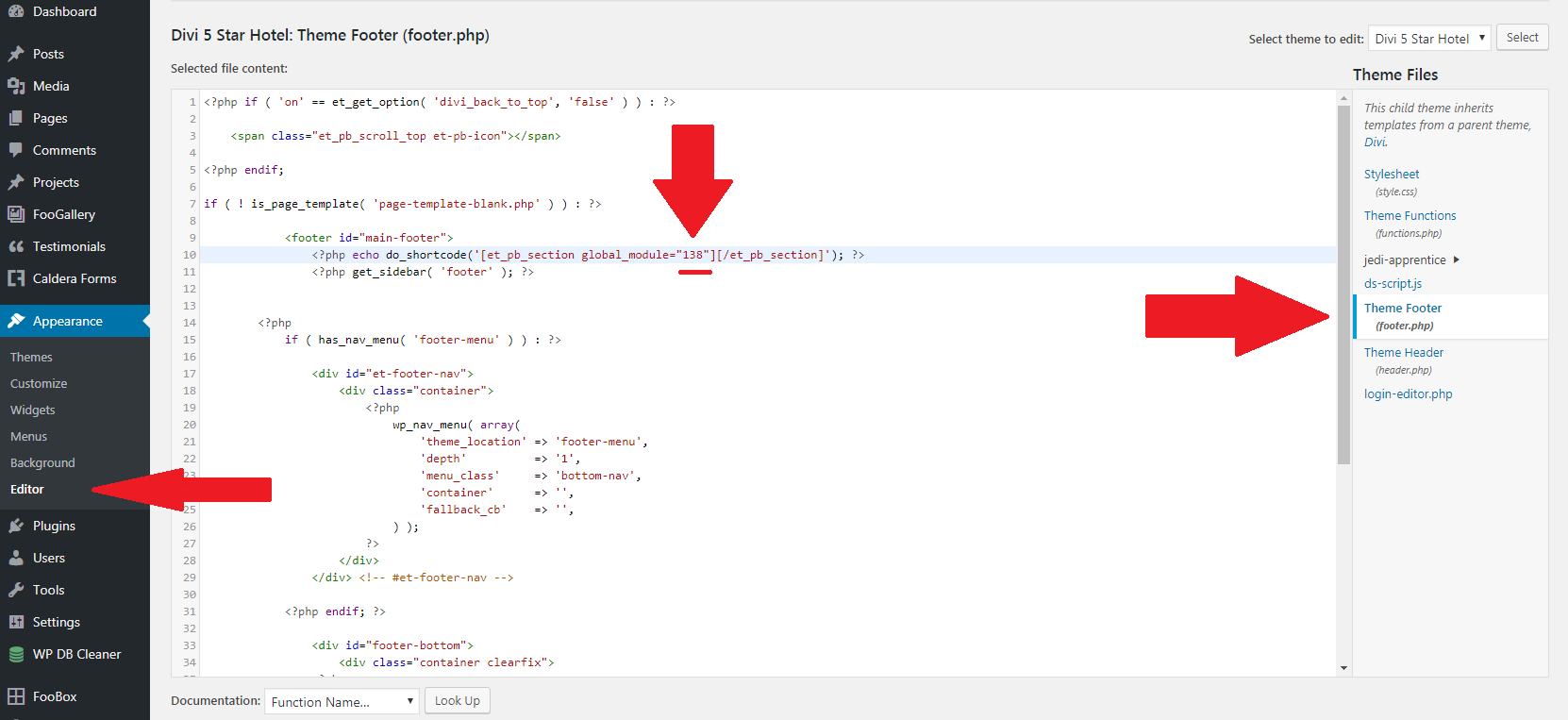Open Customize submenu item
The image size is (1568, 720).
pos(39,383)
